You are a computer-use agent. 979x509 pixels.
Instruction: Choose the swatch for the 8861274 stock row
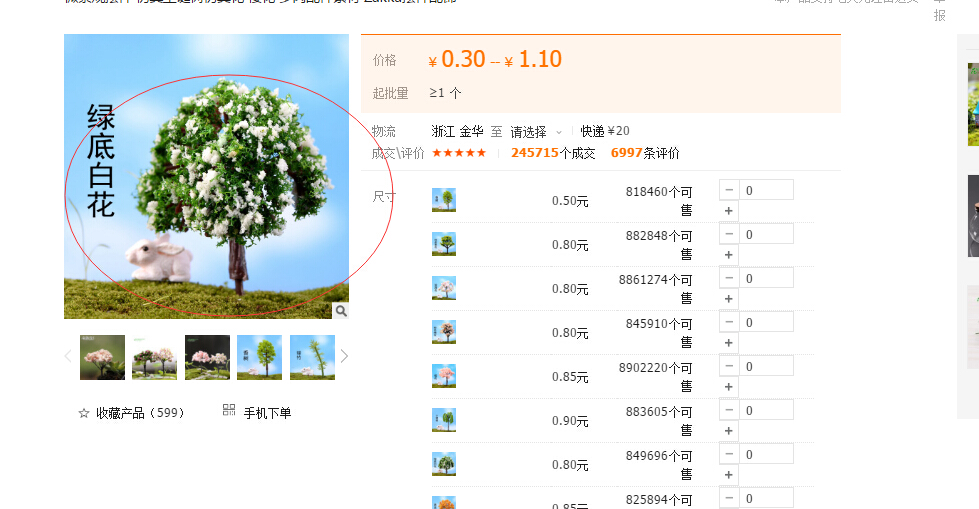tap(444, 288)
